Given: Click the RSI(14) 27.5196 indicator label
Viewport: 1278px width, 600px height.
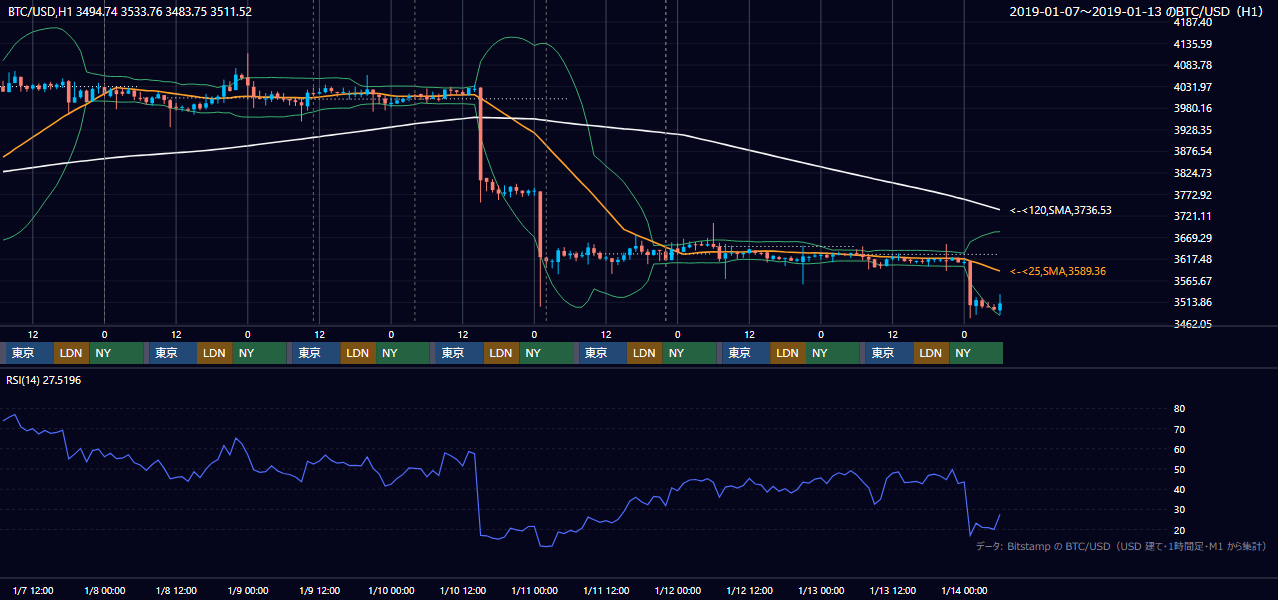Looking at the screenshot, I should pyautogui.click(x=45, y=381).
